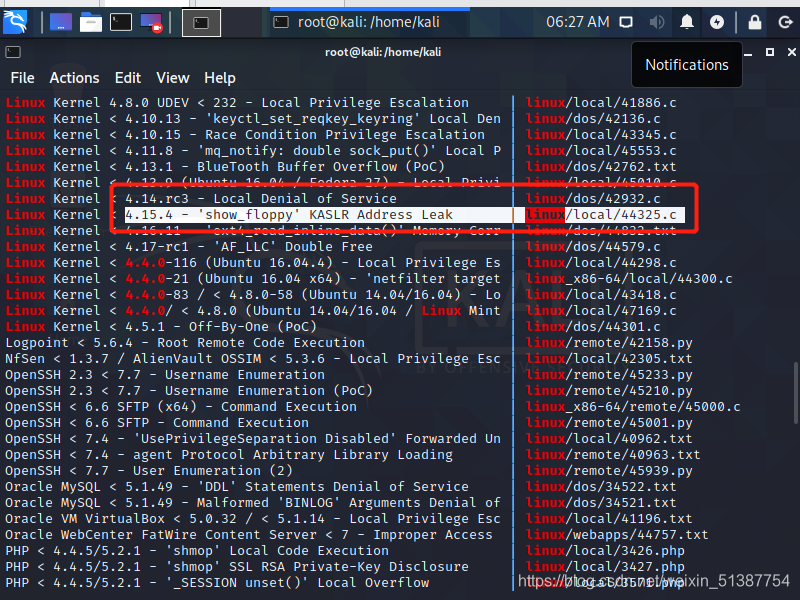Click the path linux/dos/42932.c
Screen dimensions: 800x600
click(x=593, y=199)
